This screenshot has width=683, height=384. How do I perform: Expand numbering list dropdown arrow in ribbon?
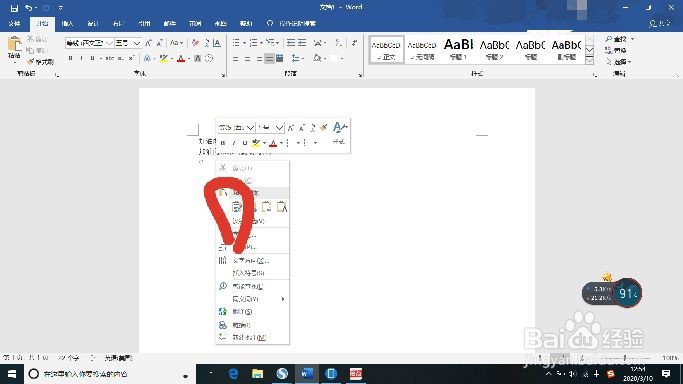[261, 43]
